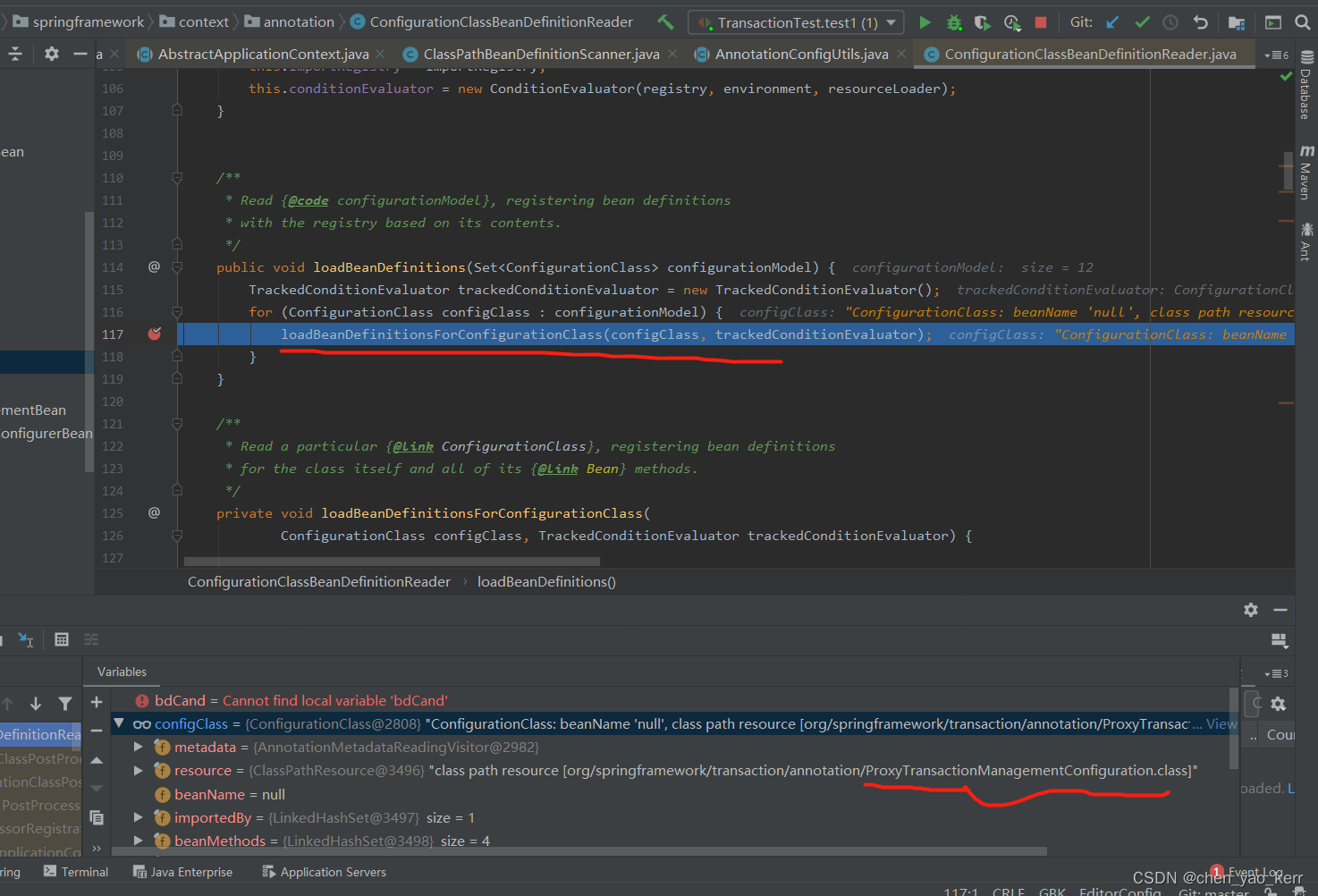
Task: Open the Run with Profiler icon
Action: (x=1012, y=22)
